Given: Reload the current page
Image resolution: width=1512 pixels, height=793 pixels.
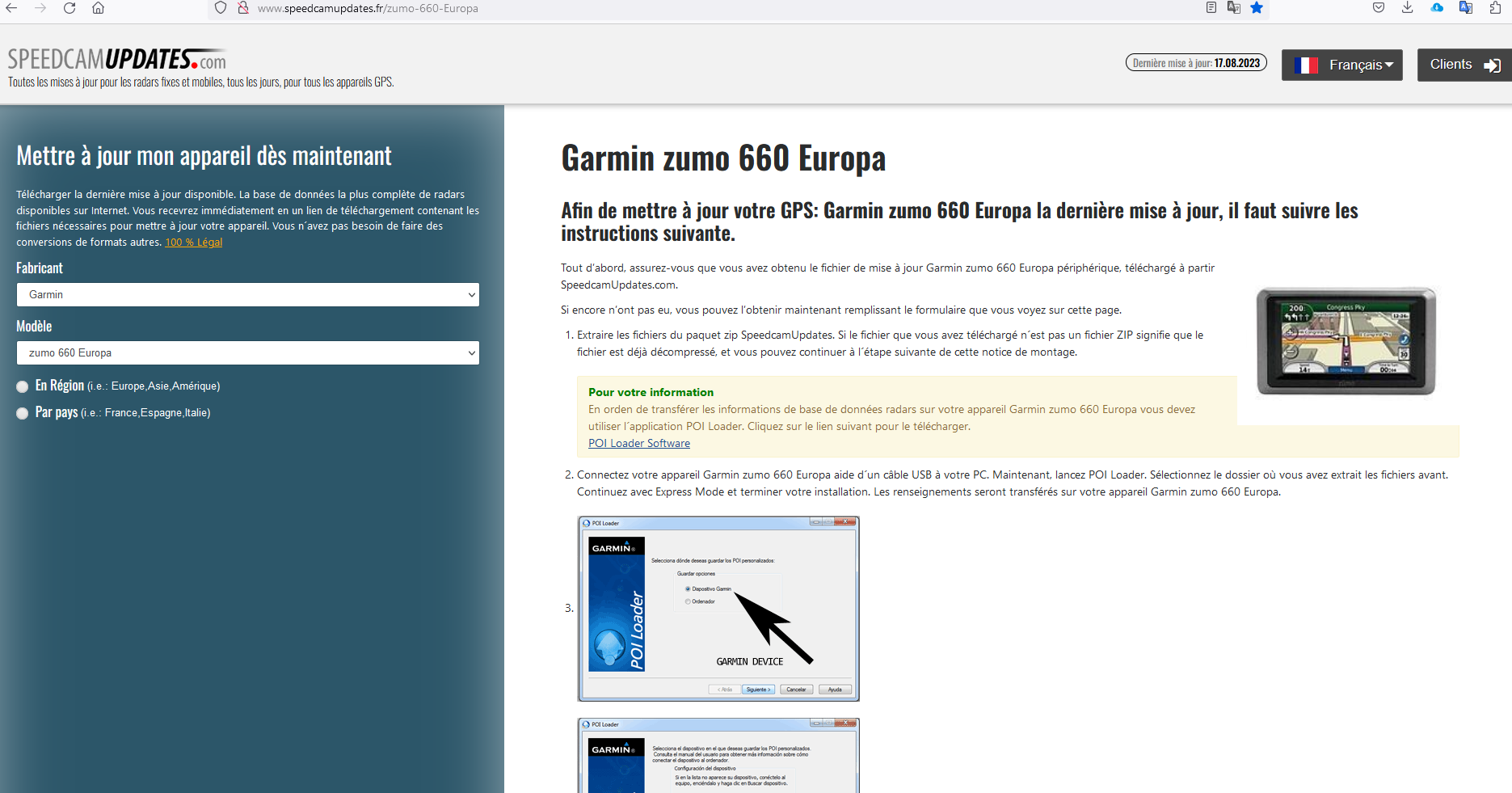Looking at the screenshot, I should 69,8.
